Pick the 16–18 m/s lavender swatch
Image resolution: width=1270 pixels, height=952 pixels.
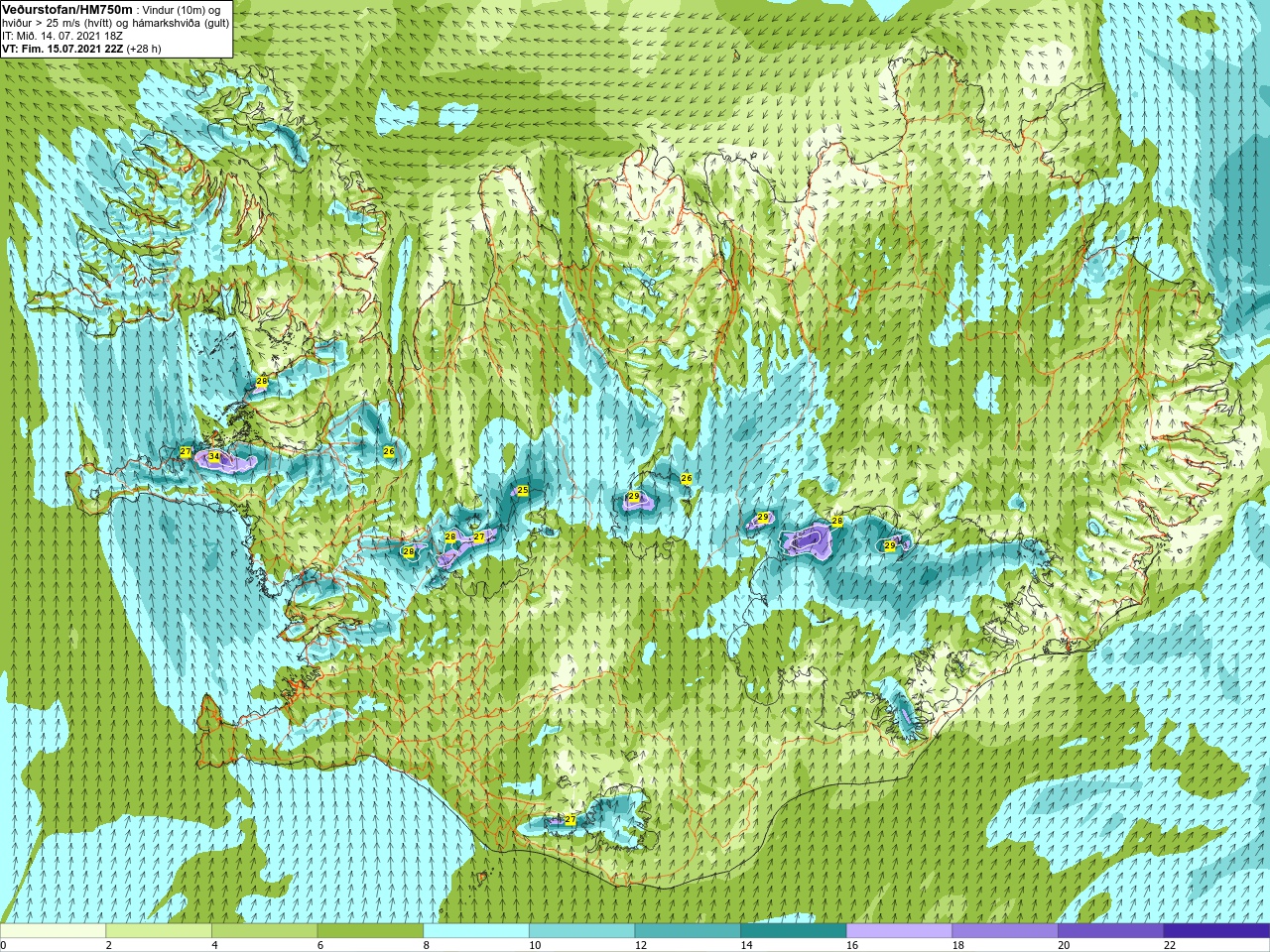[899, 931]
